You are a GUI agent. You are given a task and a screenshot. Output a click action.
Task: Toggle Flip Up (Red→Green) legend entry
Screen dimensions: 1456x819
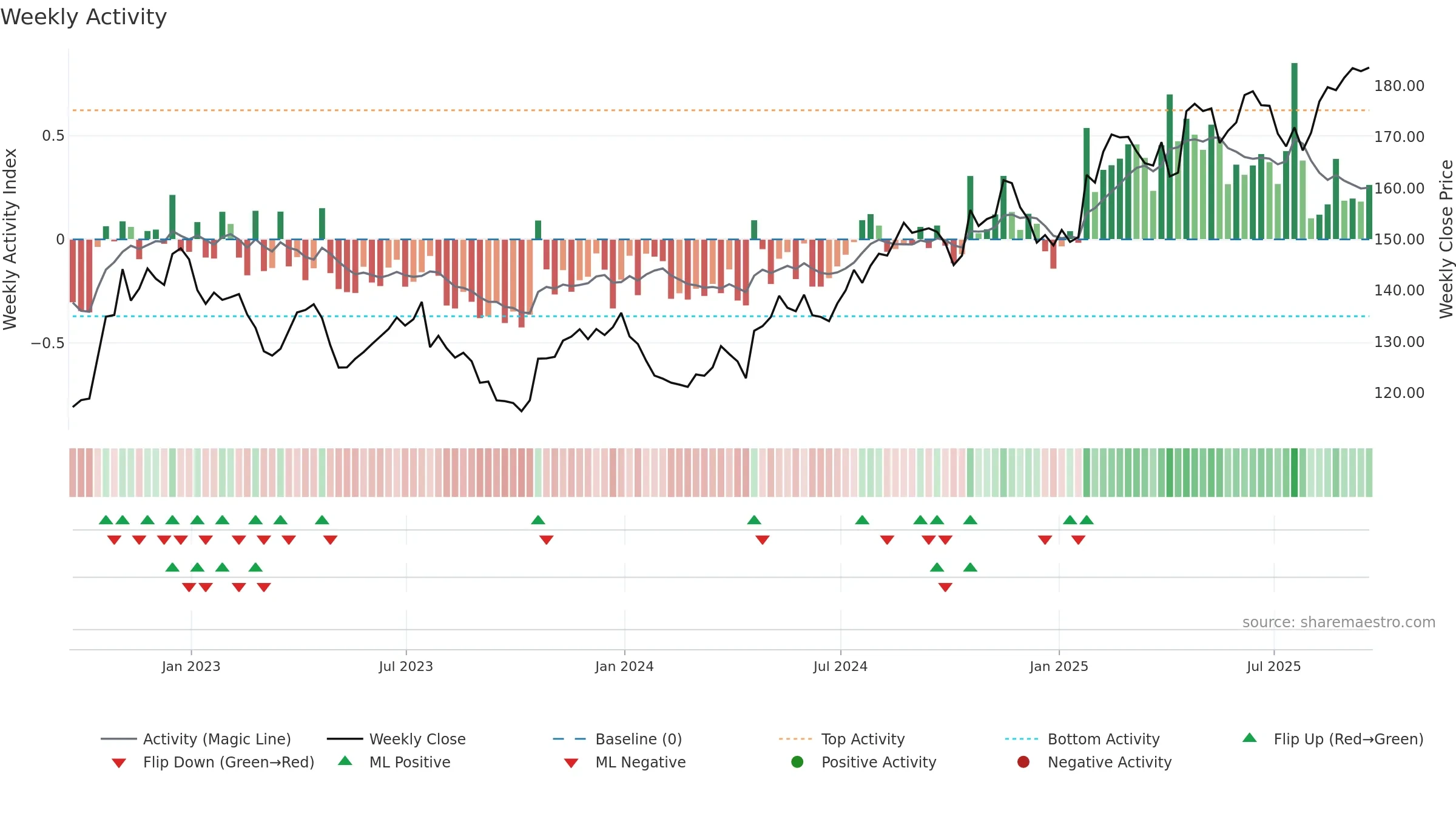[1333, 739]
